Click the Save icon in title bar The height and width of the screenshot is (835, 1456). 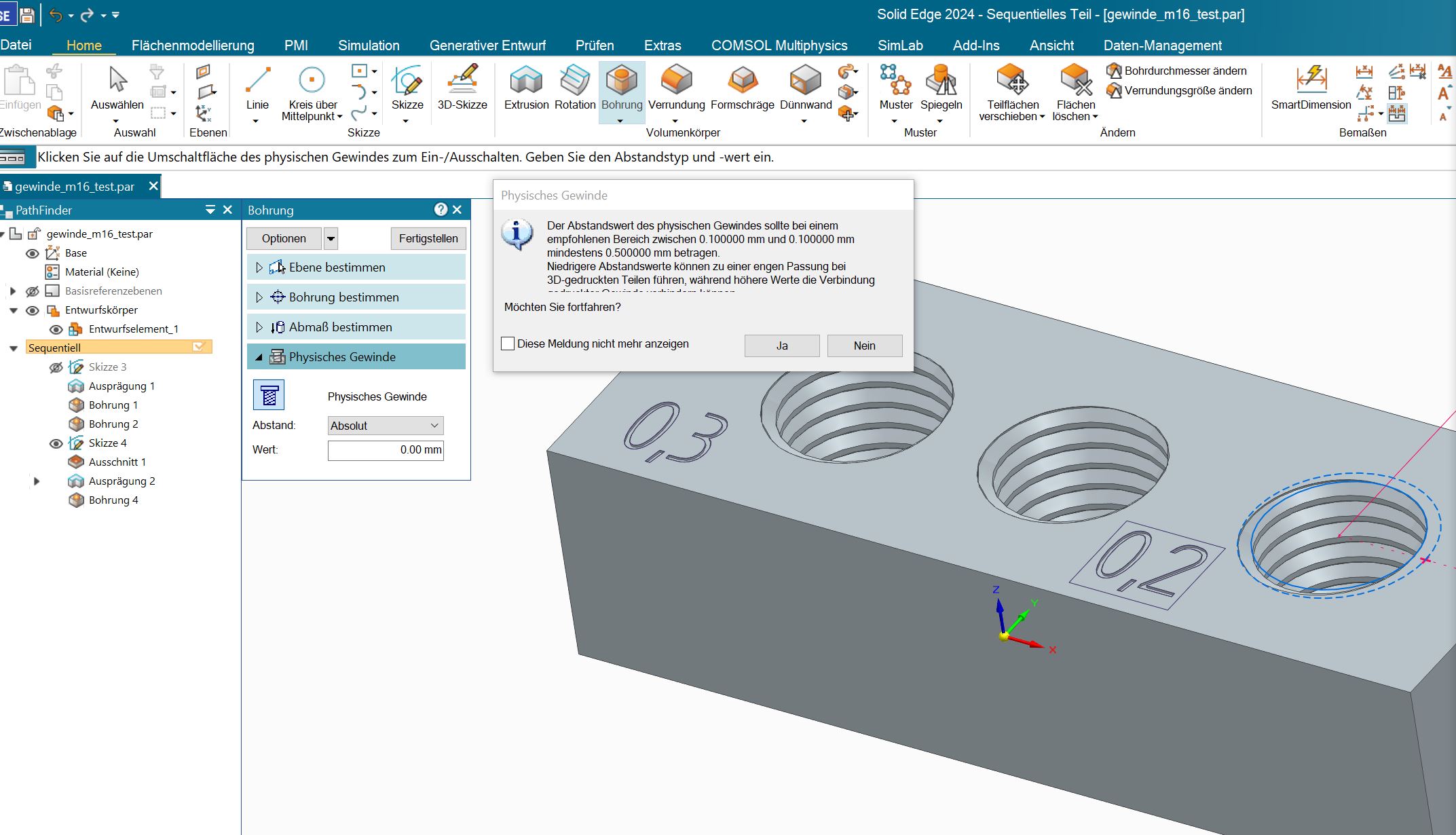click(27, 15)
